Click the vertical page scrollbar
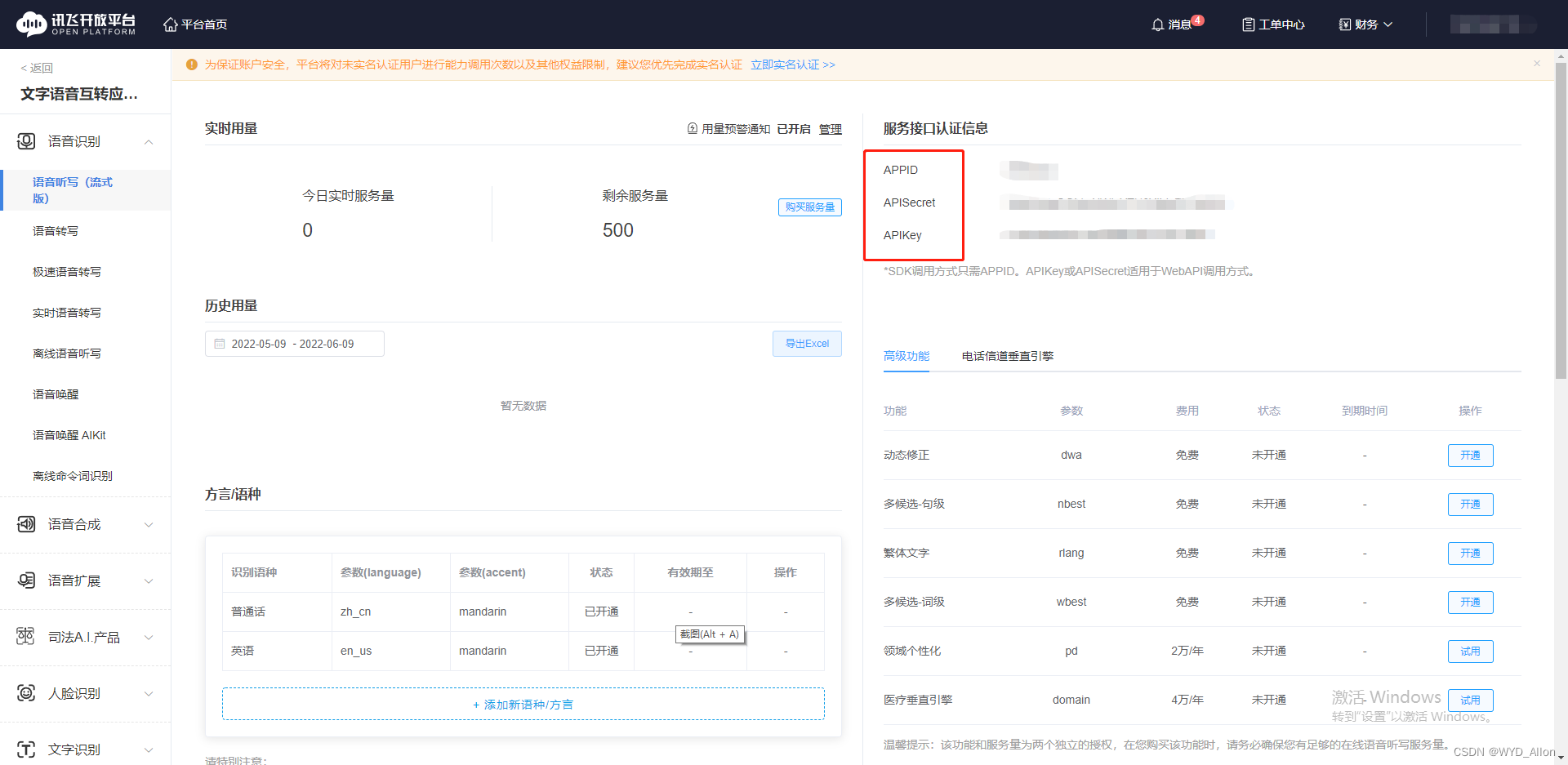This screenshot has height=765, width=1568. click(1561, 220)
